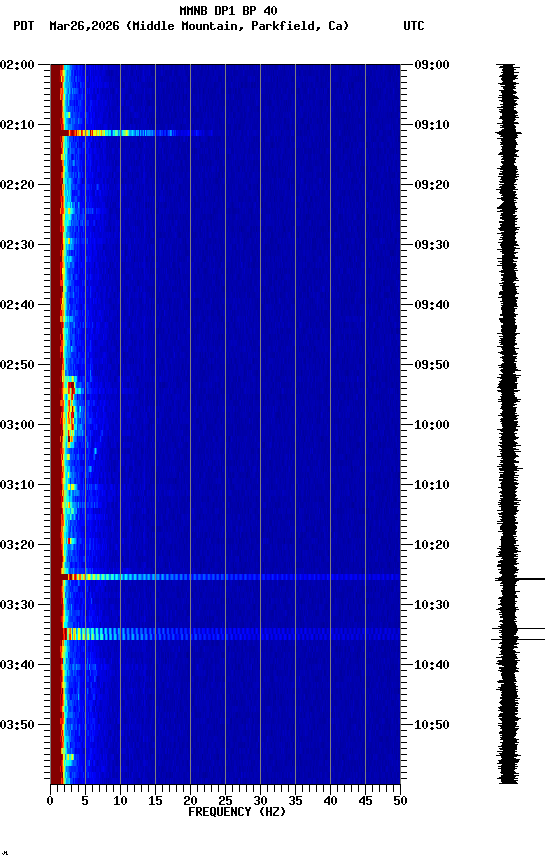Click the '02:10' PDT time label
The height and width of the screenshot is (864, 552).
click(x=17, y=125)
